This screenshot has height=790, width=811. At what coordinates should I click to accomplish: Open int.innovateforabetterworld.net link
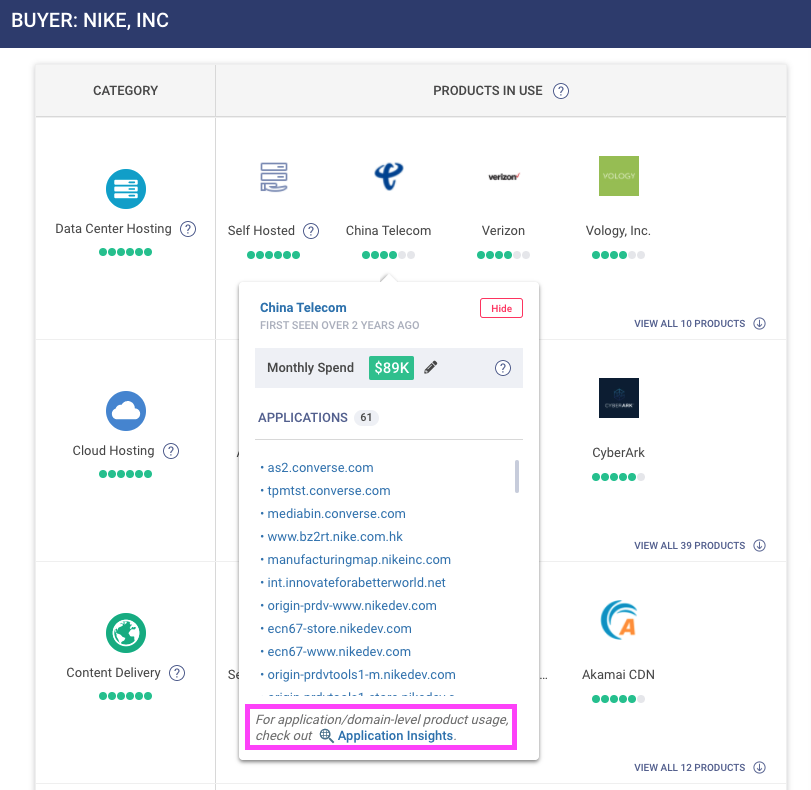[x=356, y=583]
